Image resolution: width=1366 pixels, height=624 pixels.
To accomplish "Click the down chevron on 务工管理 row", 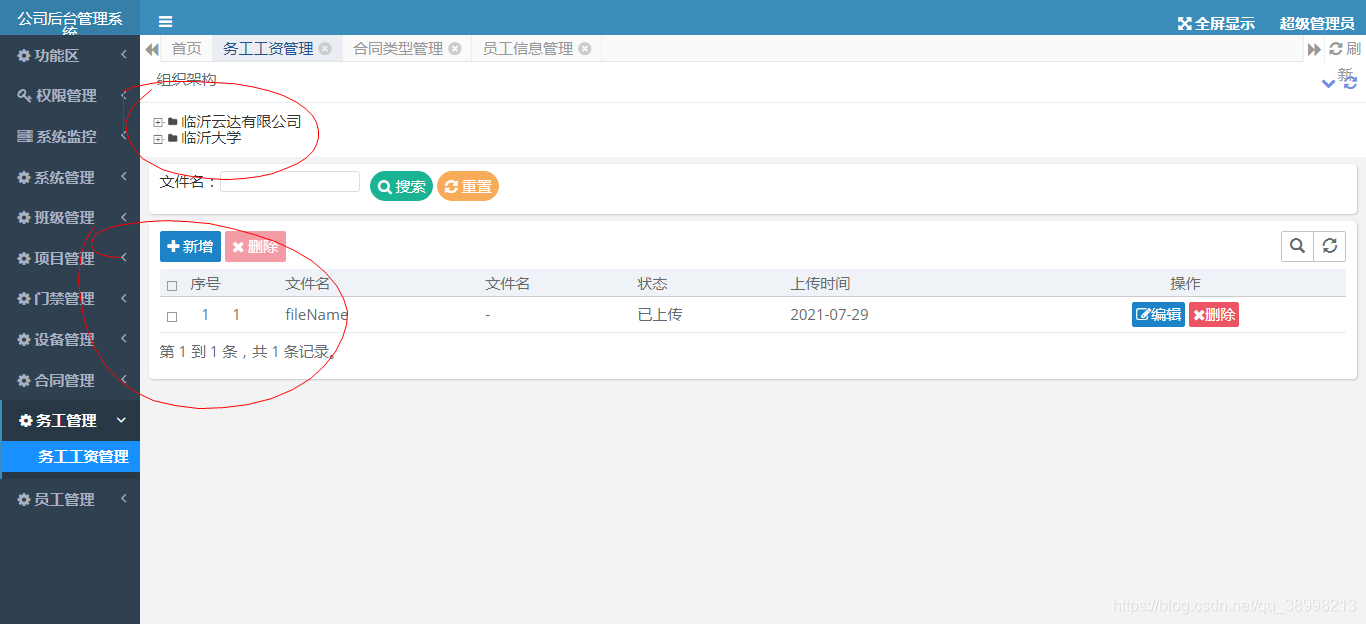I will tap(122, 421).
